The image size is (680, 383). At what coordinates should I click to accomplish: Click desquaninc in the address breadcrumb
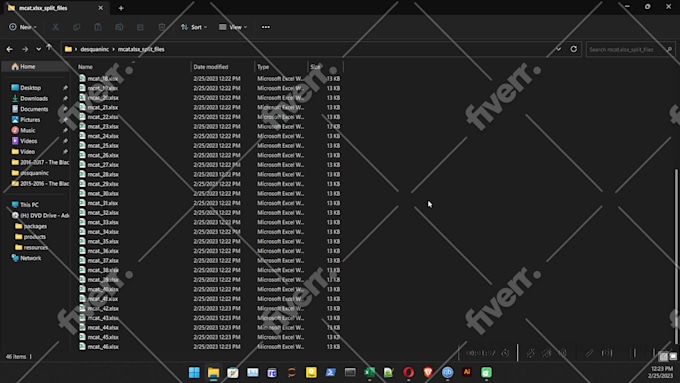(95, 49)
